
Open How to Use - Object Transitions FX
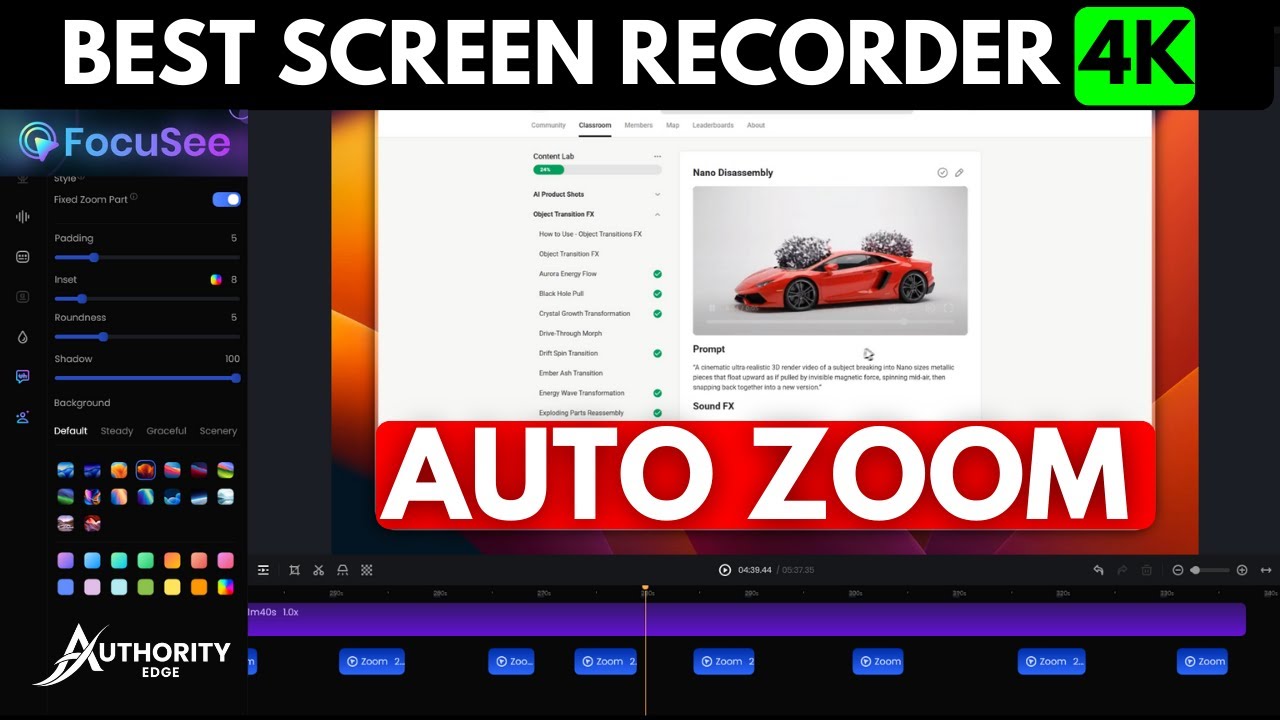[590, 234]
